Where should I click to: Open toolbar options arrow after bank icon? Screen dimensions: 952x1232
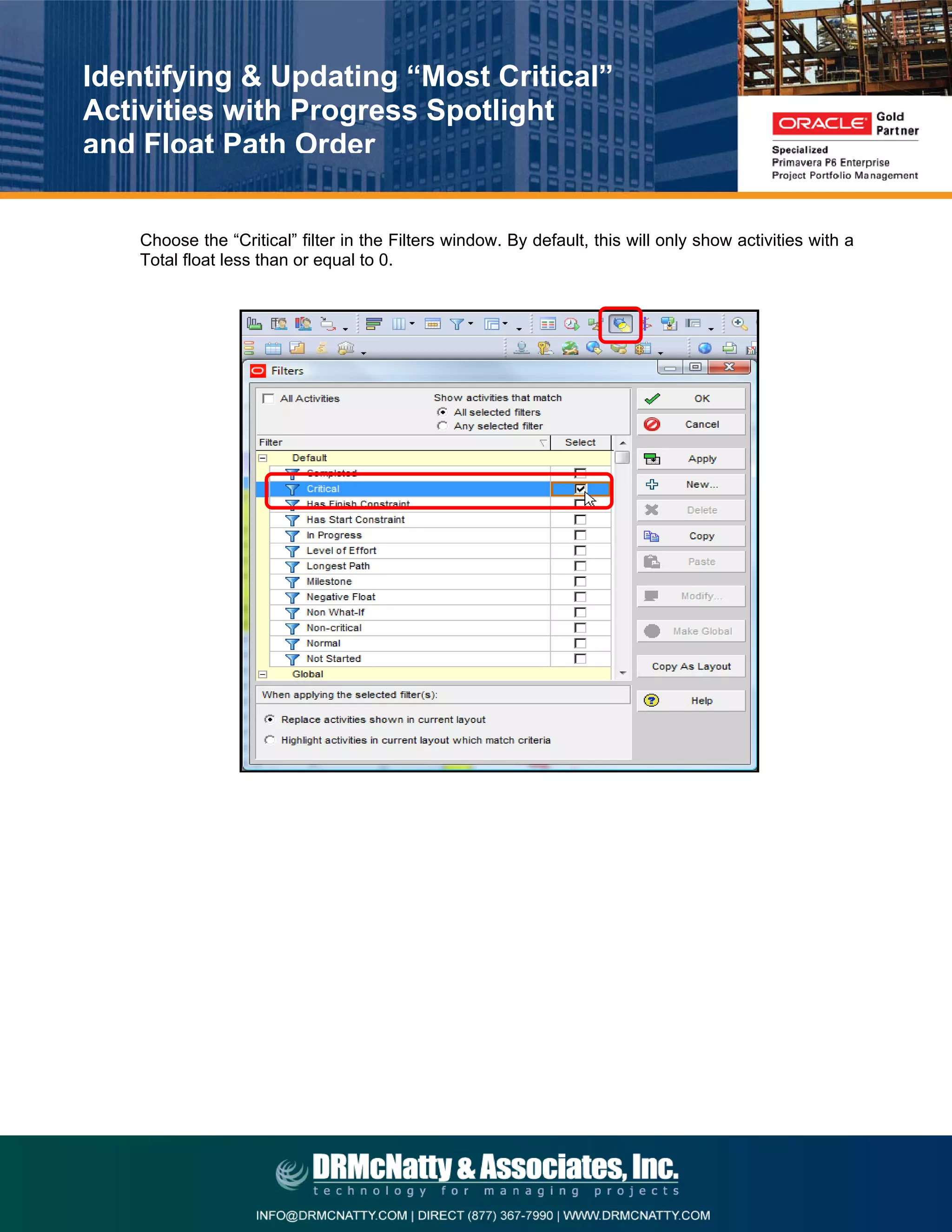364,353
